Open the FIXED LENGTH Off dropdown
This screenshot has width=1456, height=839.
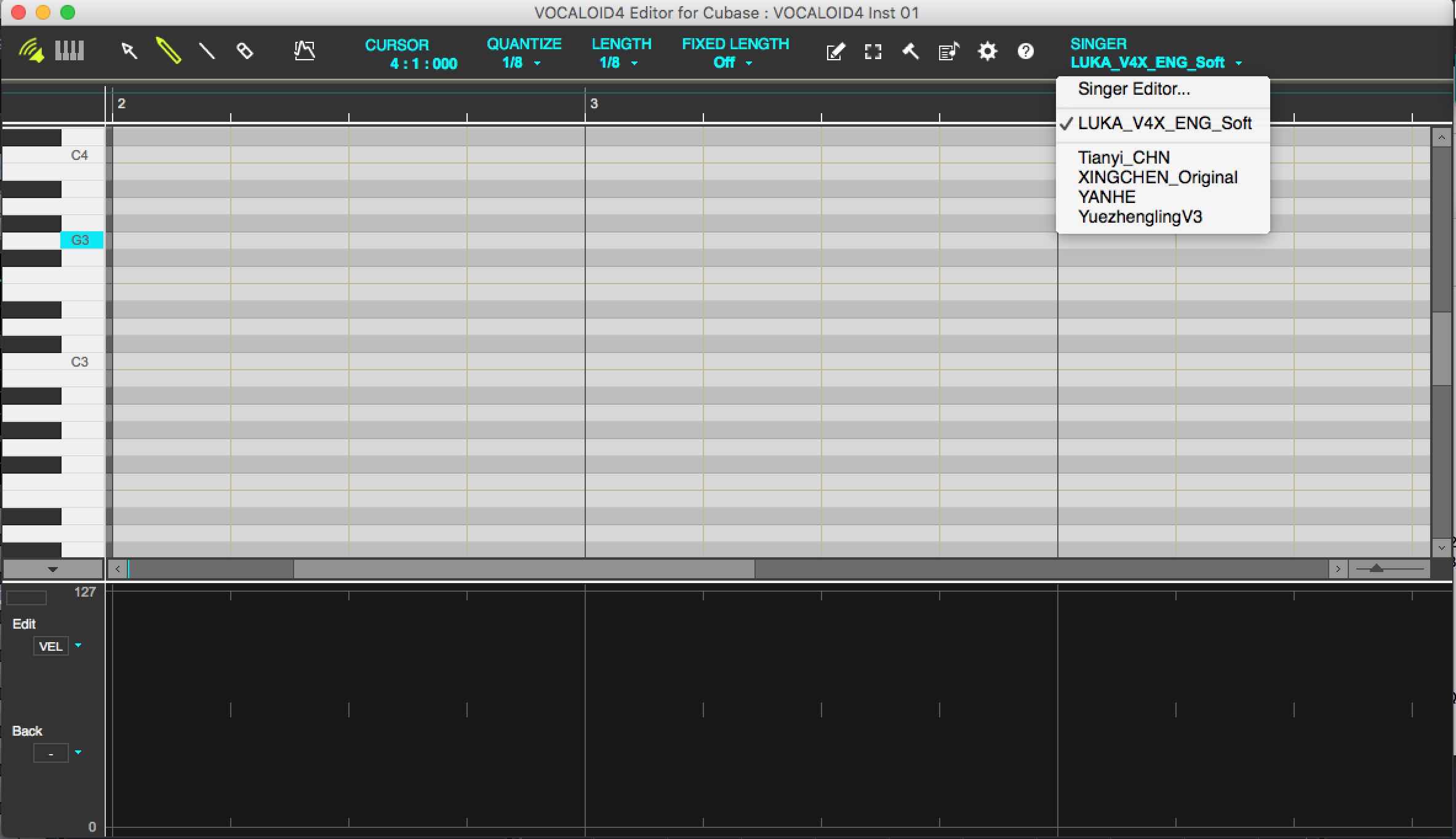pos(732,63)
